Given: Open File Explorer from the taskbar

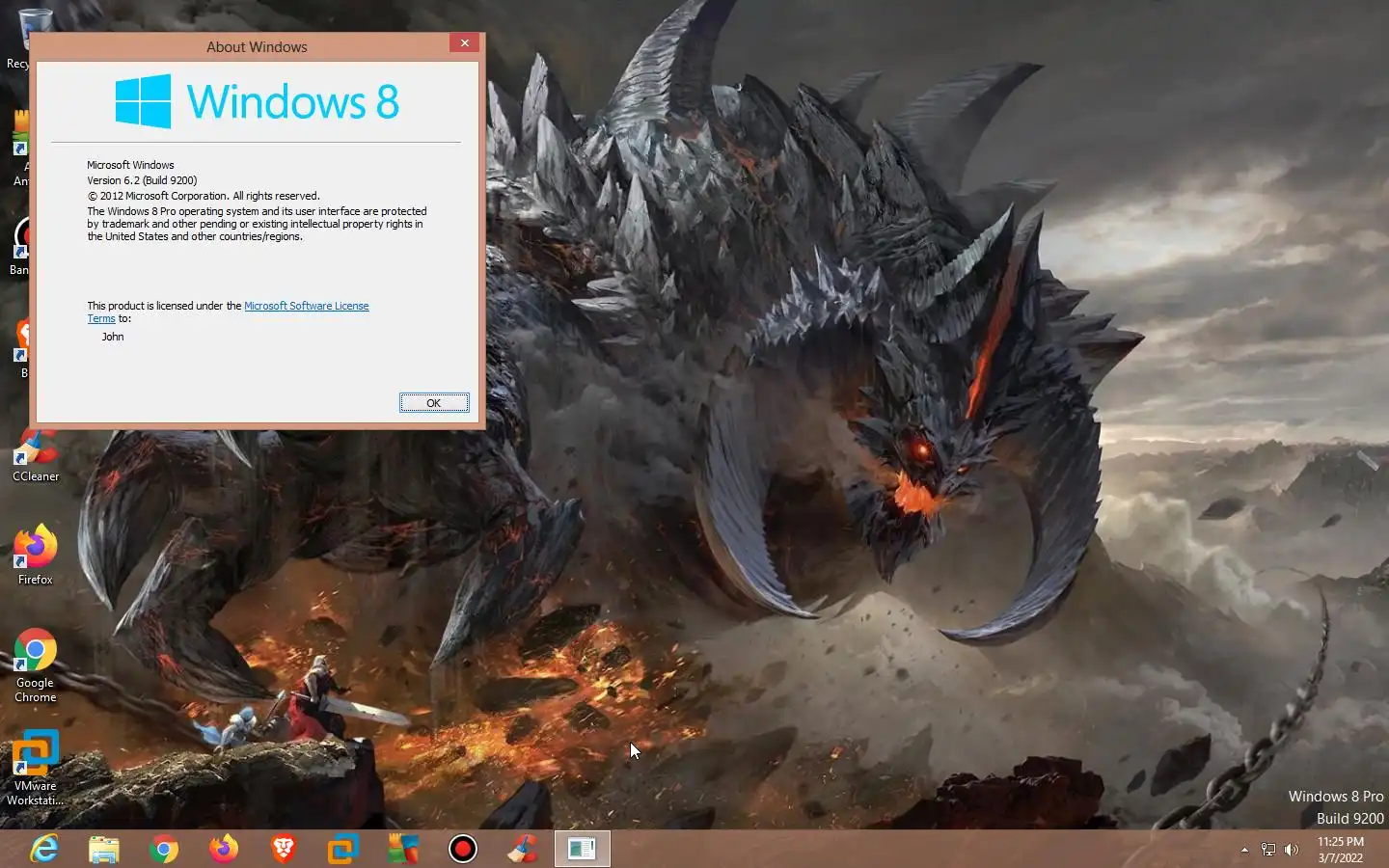Looking at the screenshot, I should point(104,849).
